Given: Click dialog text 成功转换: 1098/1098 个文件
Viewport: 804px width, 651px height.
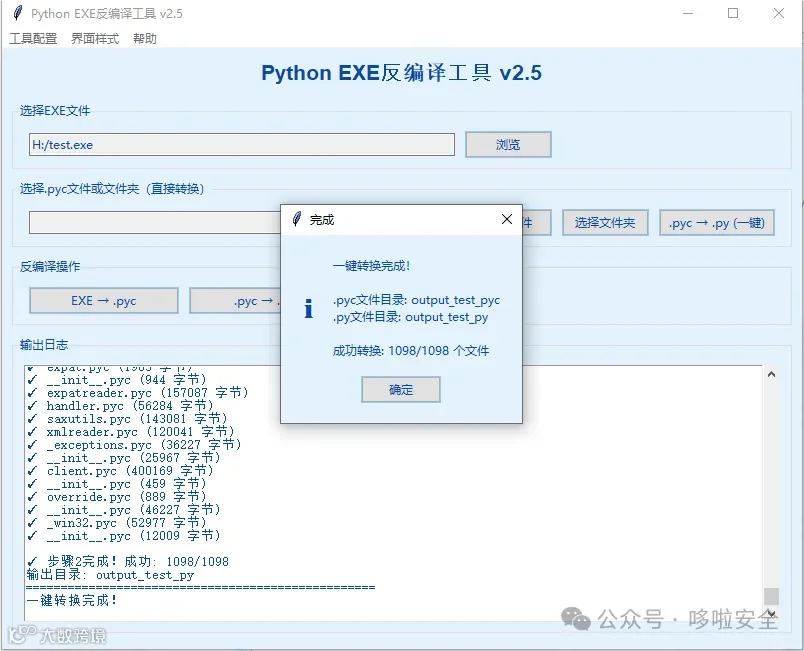Looking at the screenshot, I should click(x=411, y=351).
